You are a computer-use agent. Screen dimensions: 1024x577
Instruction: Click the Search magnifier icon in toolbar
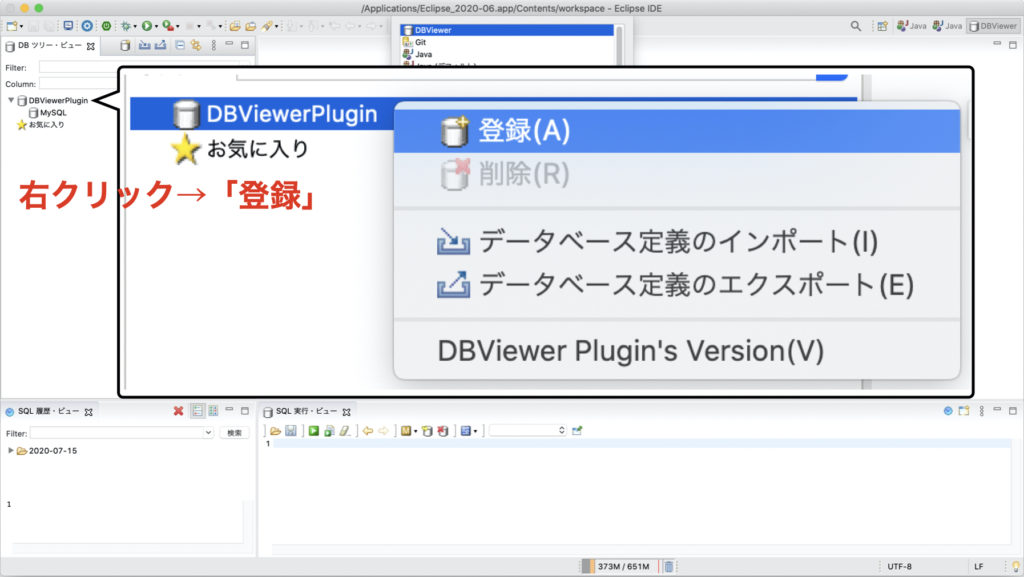(x=856, y=26)
